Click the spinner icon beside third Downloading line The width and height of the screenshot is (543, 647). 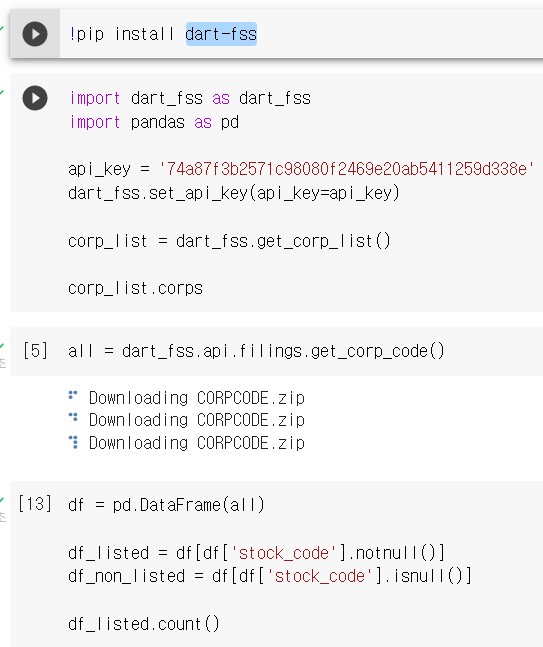tap(73, 442)
